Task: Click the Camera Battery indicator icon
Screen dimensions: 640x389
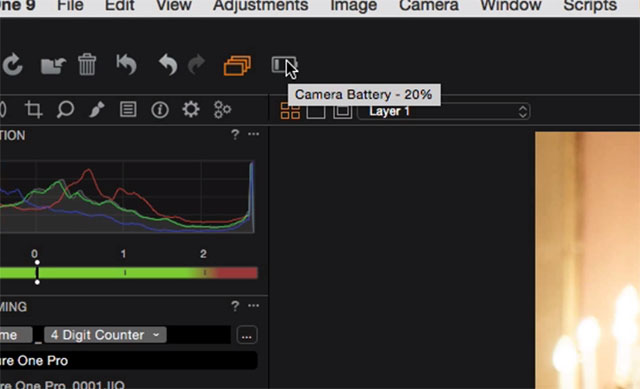Action: [284, 64]
